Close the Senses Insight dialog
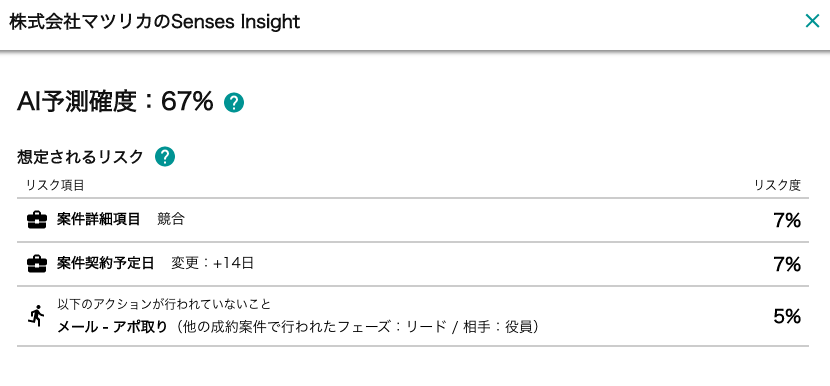Screen dimensions: 830x386 (812, 21)
